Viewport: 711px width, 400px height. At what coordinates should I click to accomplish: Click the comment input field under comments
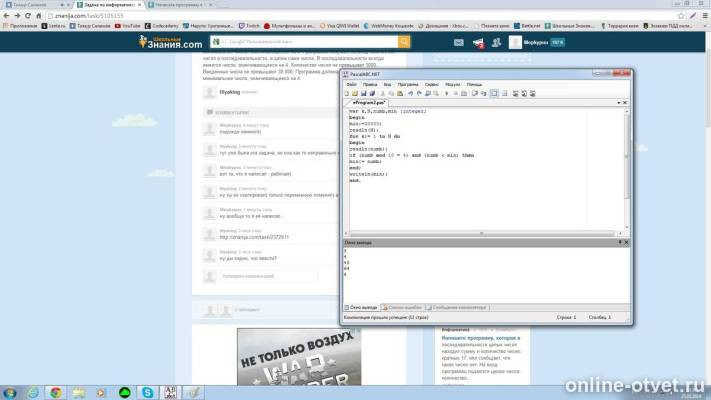pyautogui.click(x=268, y=276)
